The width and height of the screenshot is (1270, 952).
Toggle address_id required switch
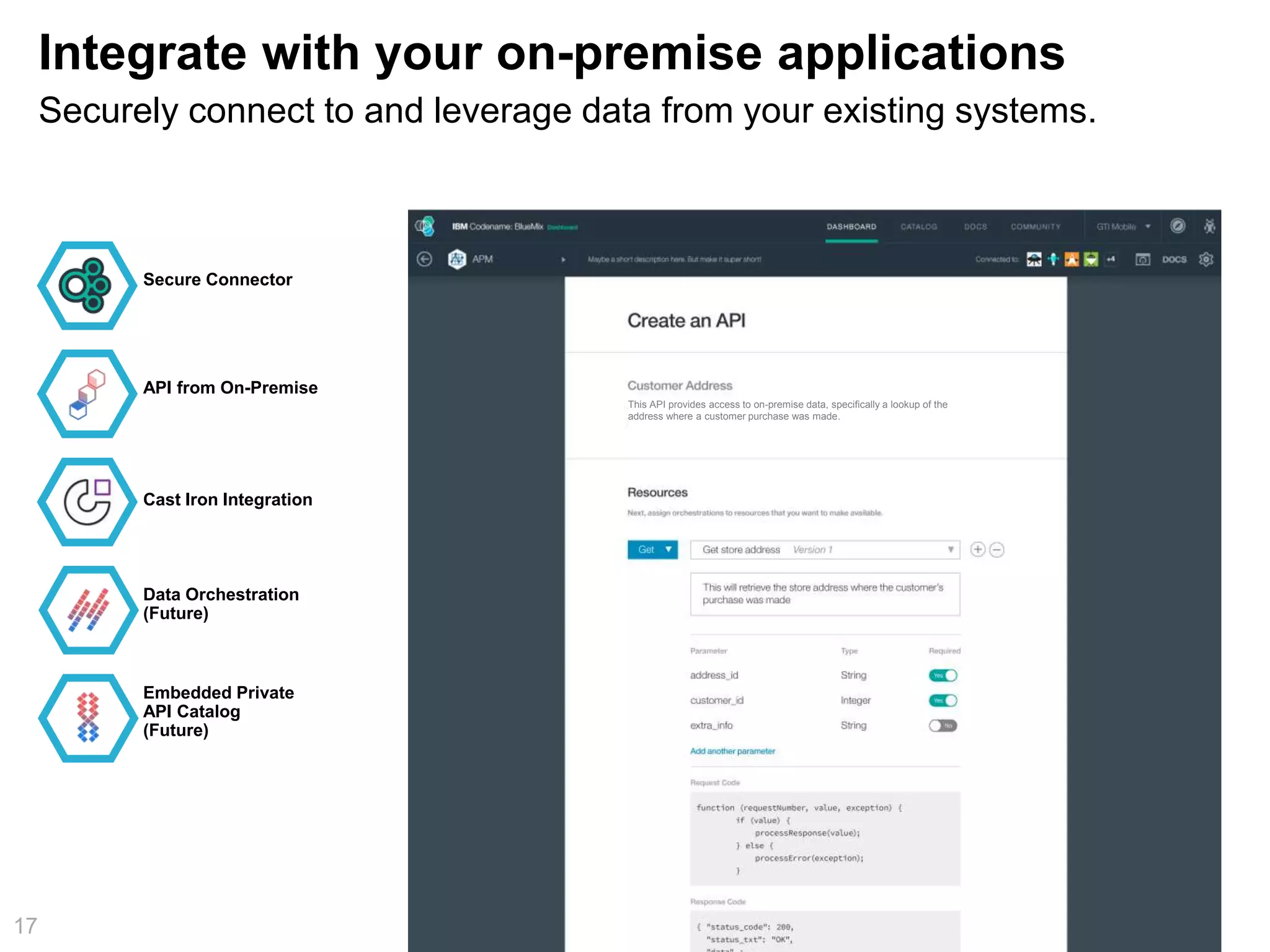[x=943, y=675]
